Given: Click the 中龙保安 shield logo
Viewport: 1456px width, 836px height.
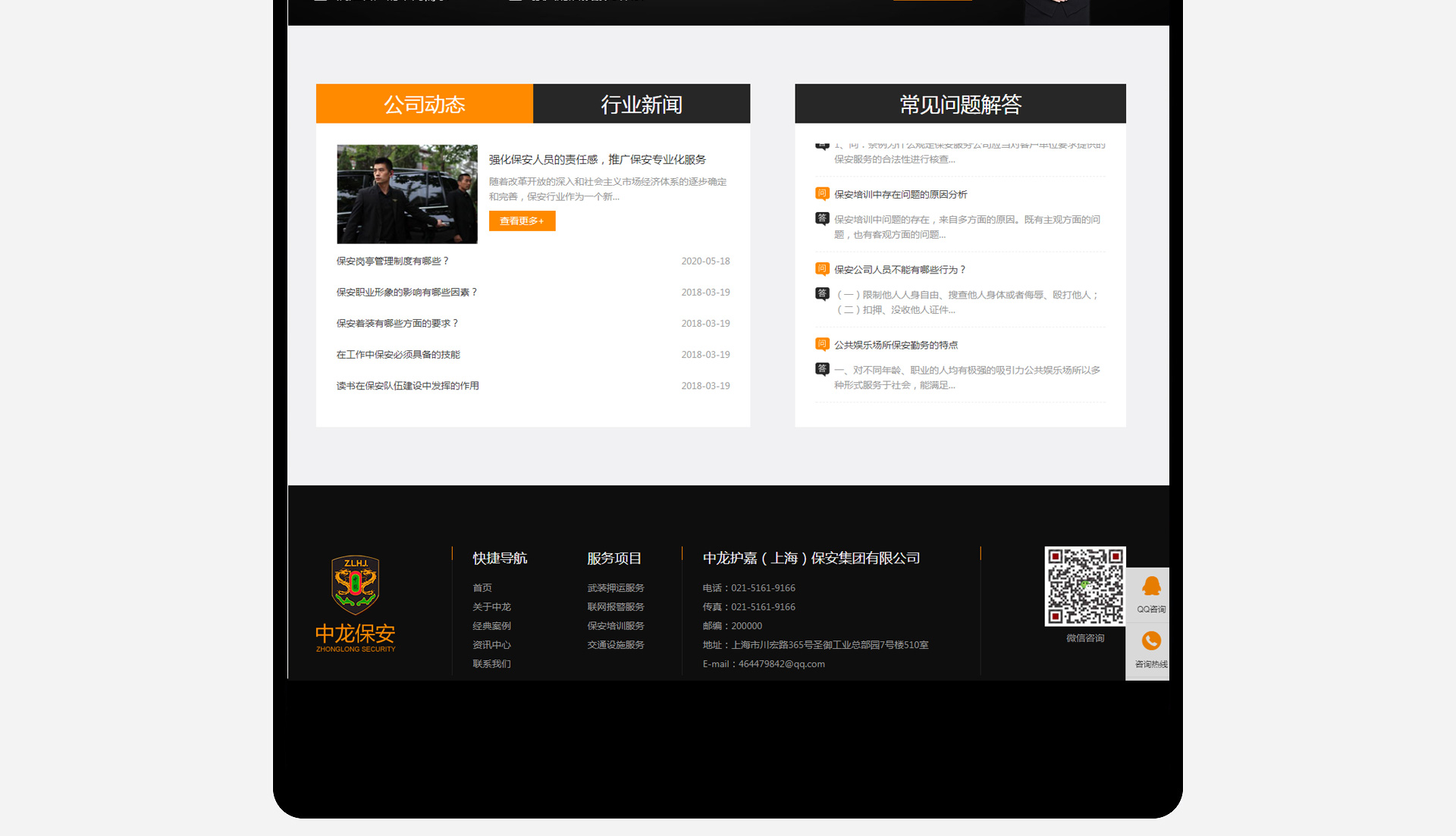Looking at the screenshot, I should click(355, 584).
